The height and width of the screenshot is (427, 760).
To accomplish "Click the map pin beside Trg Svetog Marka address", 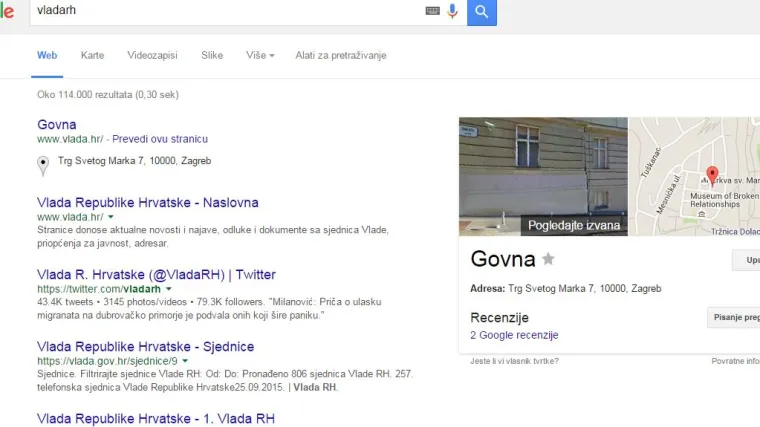I will [x=43, y=166].
